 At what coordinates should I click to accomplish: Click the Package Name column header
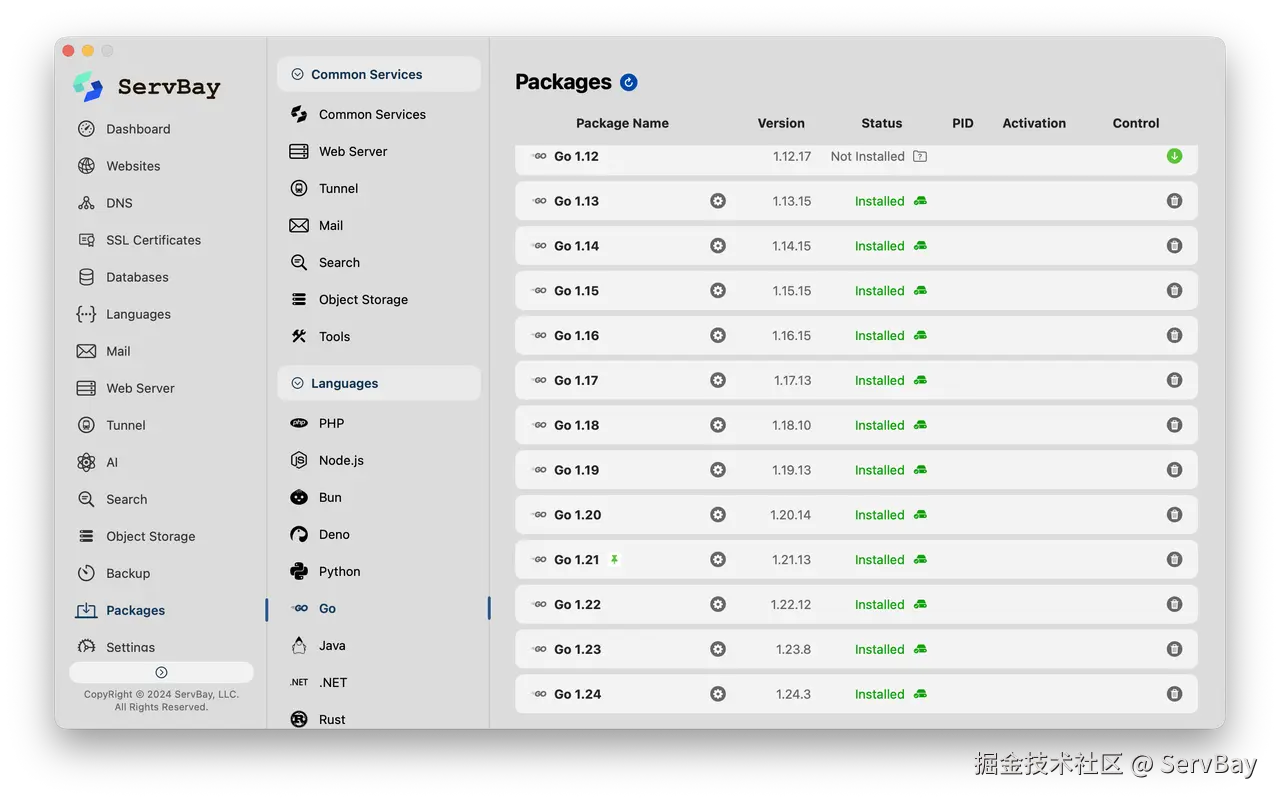pos(622,123)
